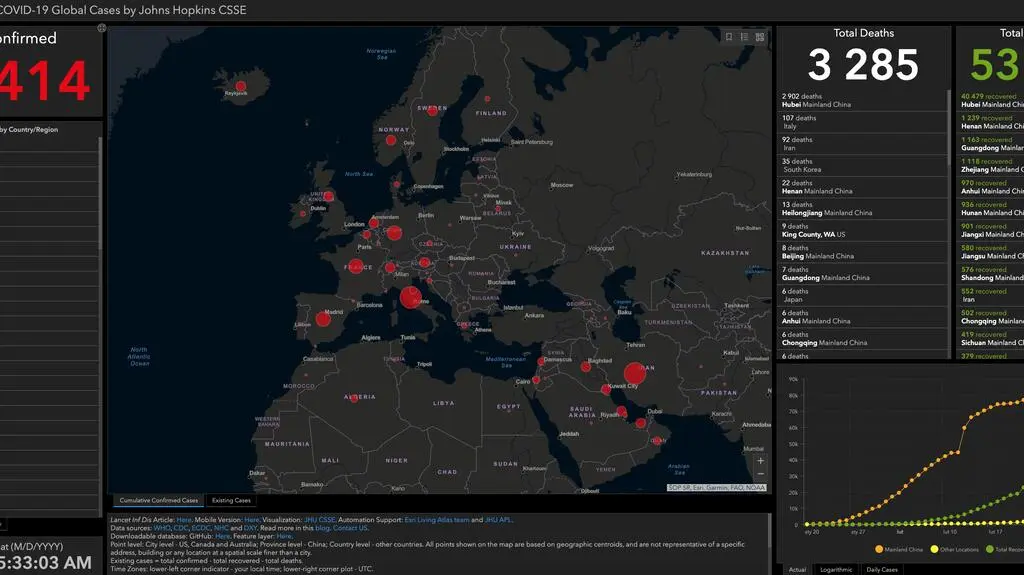The width and height of the screenshot is (1024, 575).
Task: Select the red case circle near Kuwait City
Action: [606, 389]
